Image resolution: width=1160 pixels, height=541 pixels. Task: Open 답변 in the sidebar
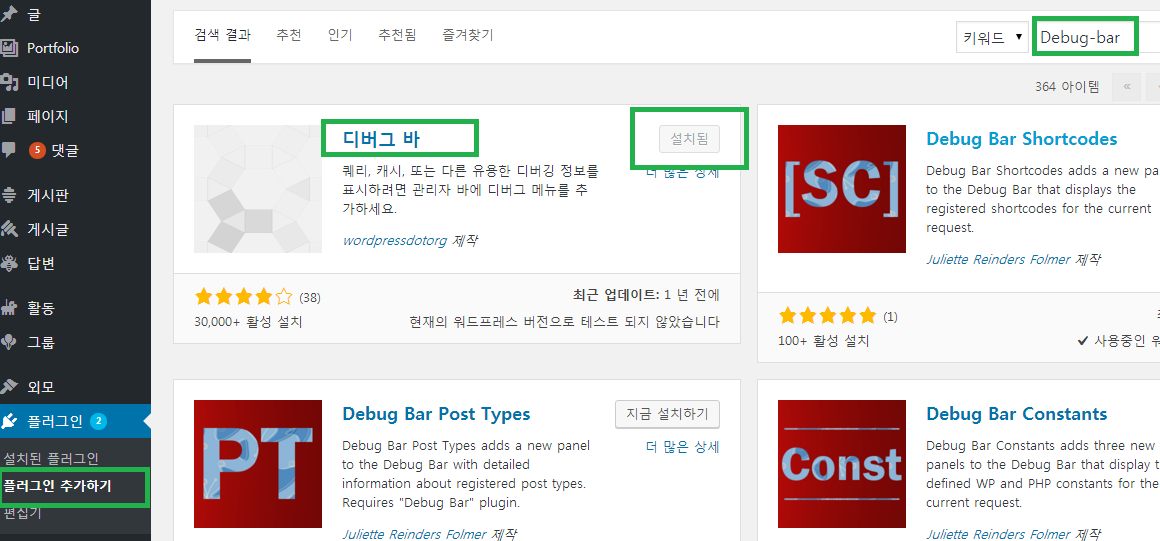[41, 263]
